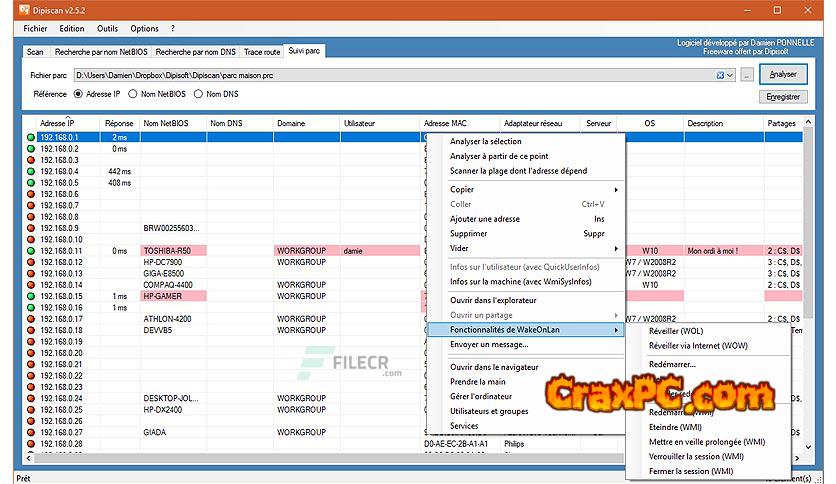The width and height of the screenshot is (836, 484).
Task: Click the browse (...) button beside the file path
Action: [747, 75]
